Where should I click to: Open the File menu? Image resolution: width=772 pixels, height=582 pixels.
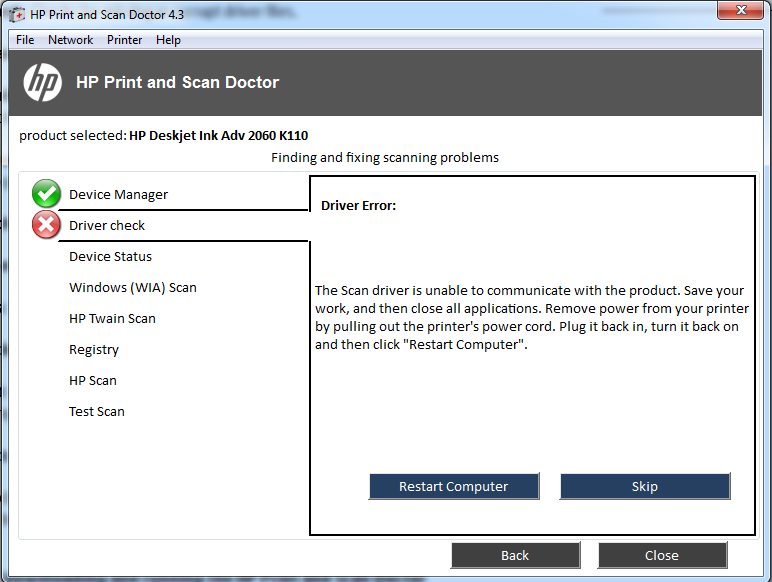pyautogui.click(x=25, y=40)
